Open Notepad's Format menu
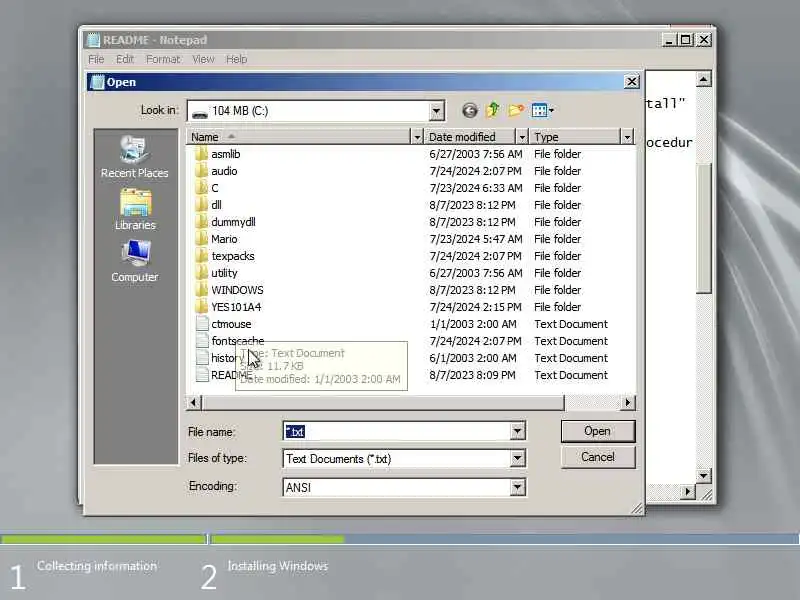This screenshot has height=600, width=800. (163, 59)
